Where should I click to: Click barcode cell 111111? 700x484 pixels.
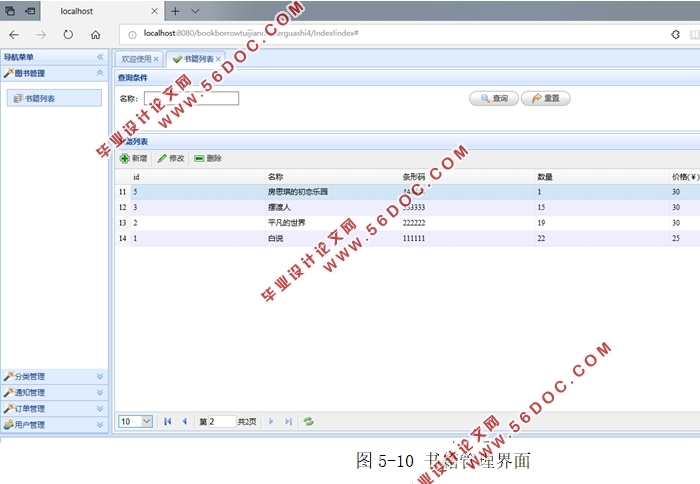pyautogui.click(x=468, y=238)
